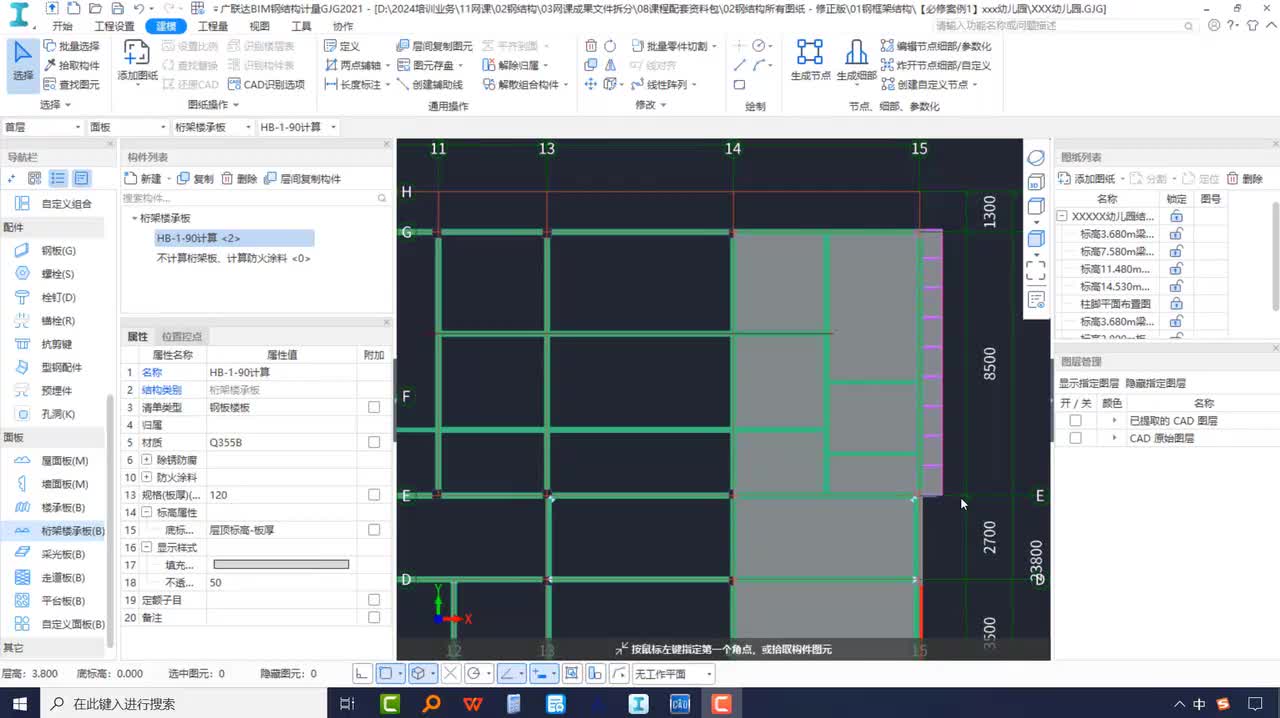Toggle 附加 checkbox for 材质 row
Image resolution: width=1280 pixels, height=718 pixels.
pos(374,442)
